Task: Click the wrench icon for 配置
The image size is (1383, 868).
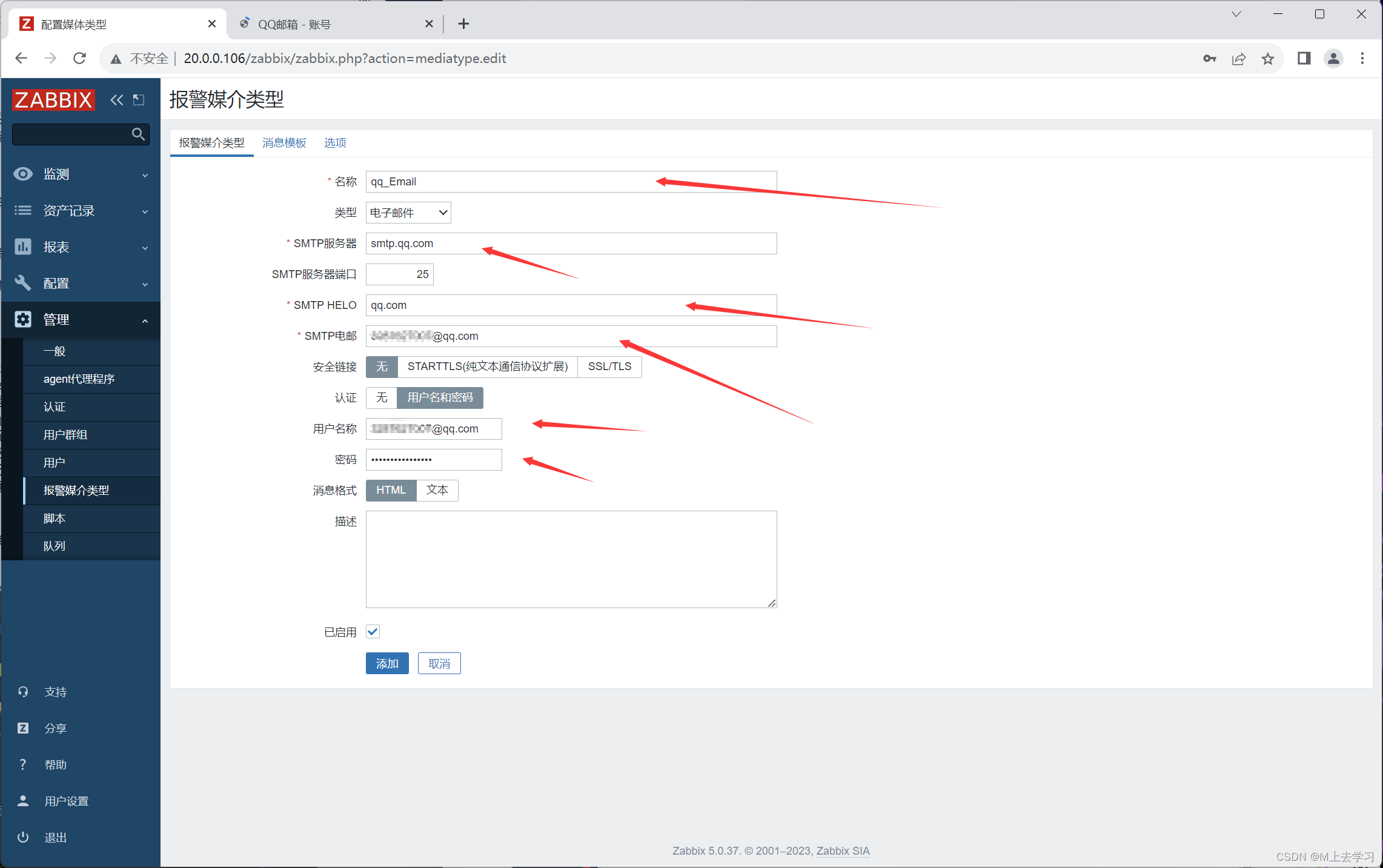Action: tap(23, 283)
